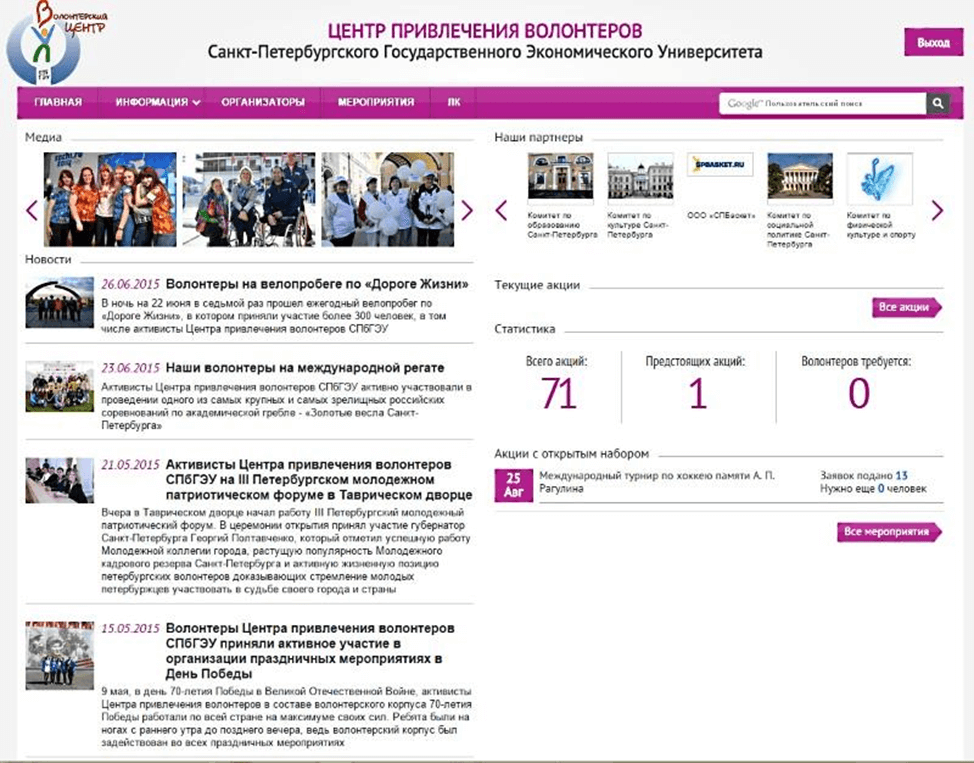
Task: Click the Предстоящих акций value 1
Action: (698, 393)
